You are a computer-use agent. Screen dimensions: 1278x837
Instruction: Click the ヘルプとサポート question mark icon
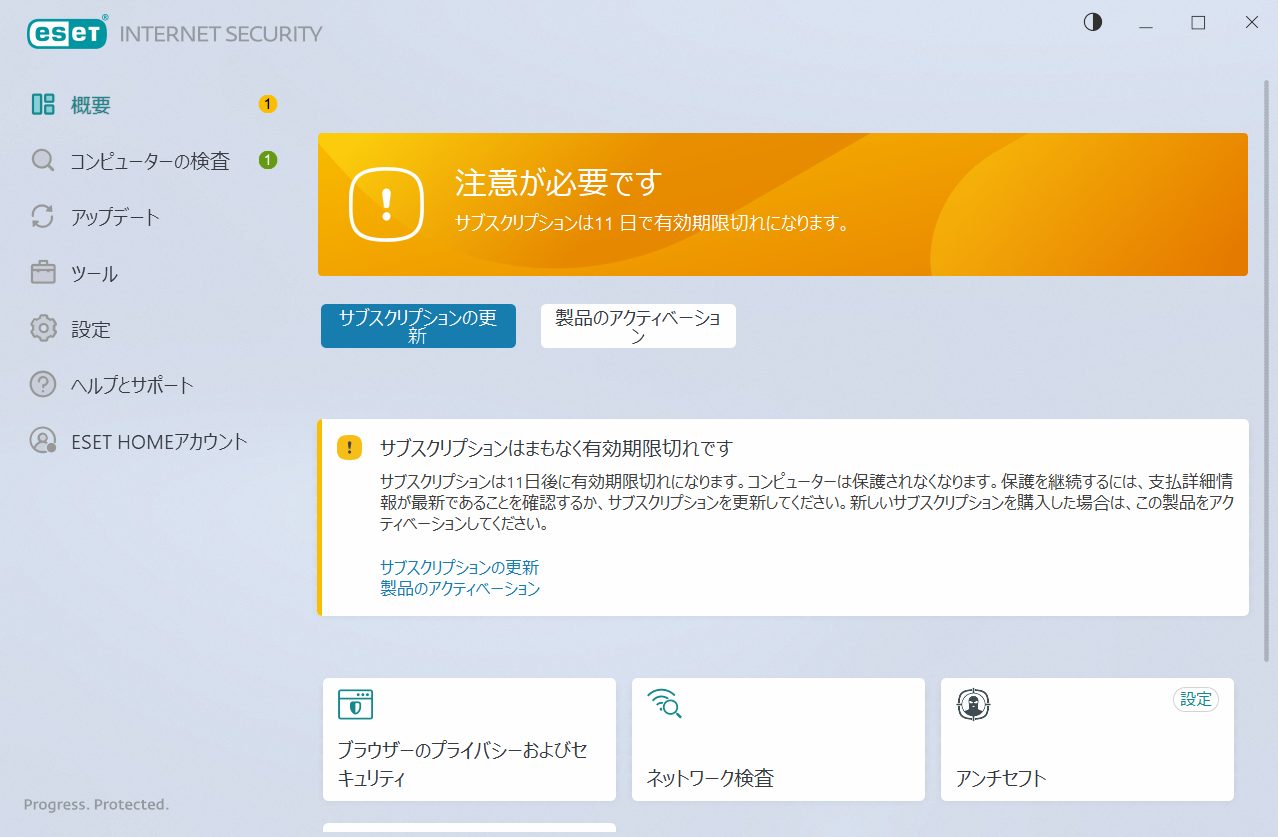tap(43, 385)
